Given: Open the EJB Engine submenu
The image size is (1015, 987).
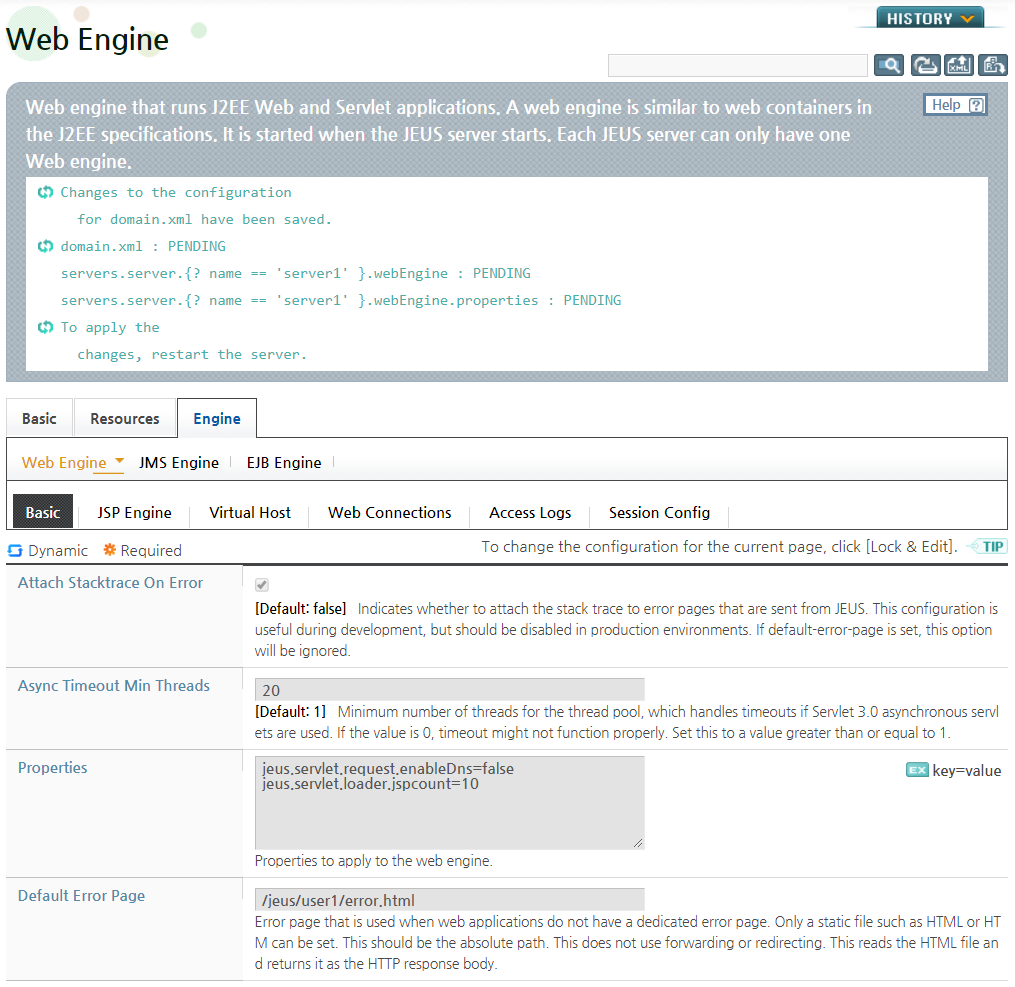Looking at the screenshot, I should click(x=284, y=463).
